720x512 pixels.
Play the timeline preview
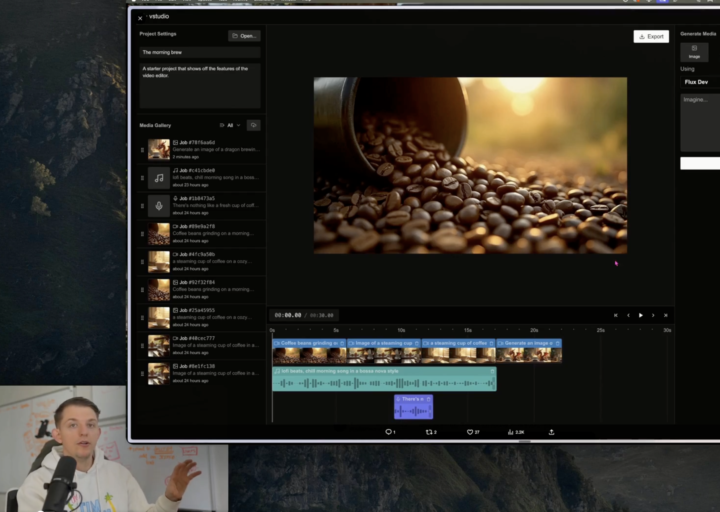coord(641,315)
